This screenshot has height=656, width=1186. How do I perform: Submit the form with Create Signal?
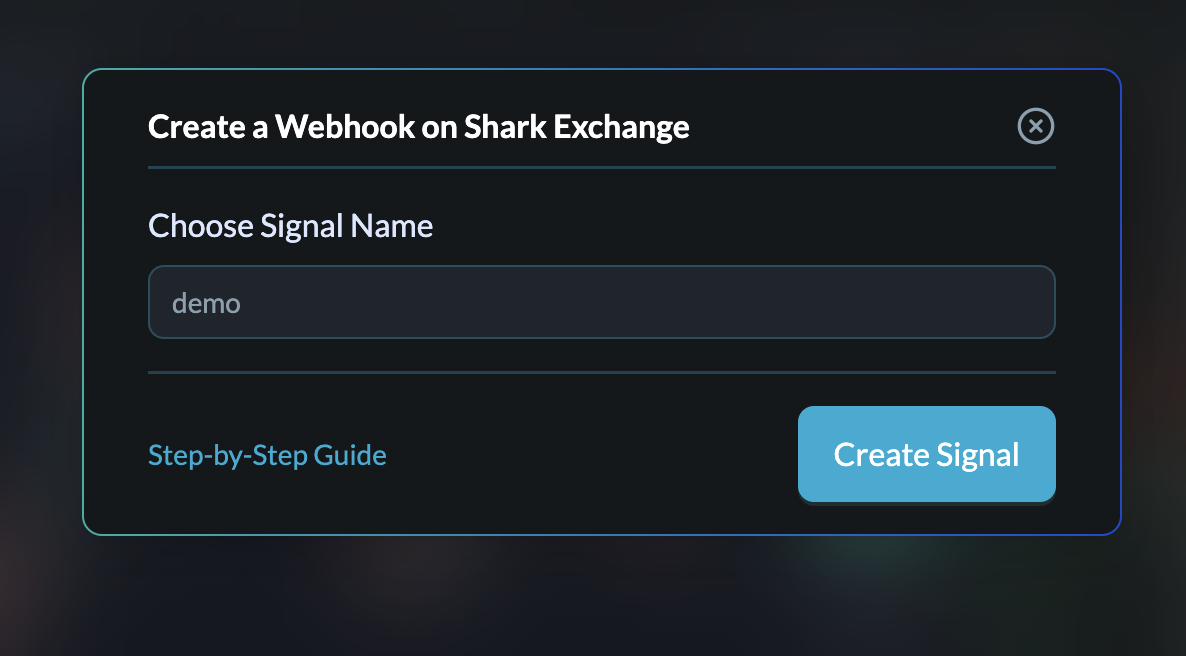pos(926,454)
